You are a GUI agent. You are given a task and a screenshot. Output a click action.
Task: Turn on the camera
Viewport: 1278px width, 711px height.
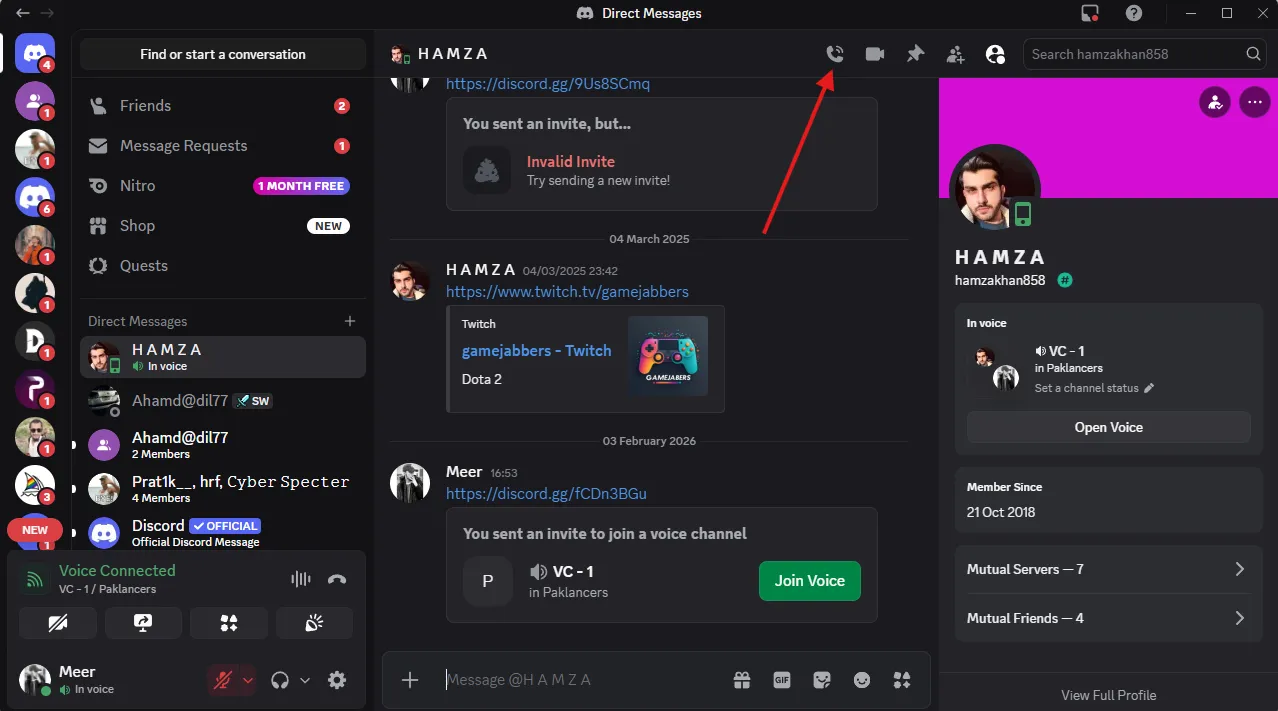[57, 623]
